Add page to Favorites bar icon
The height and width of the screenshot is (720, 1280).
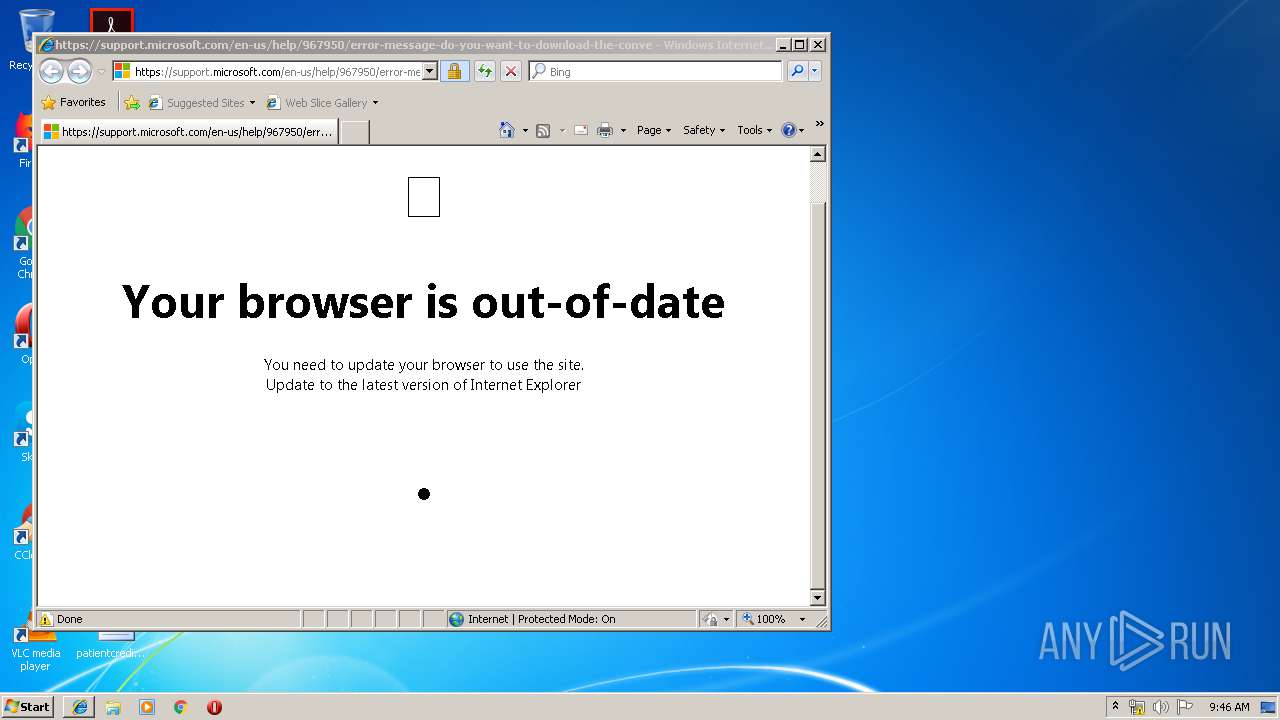point(132,102)
